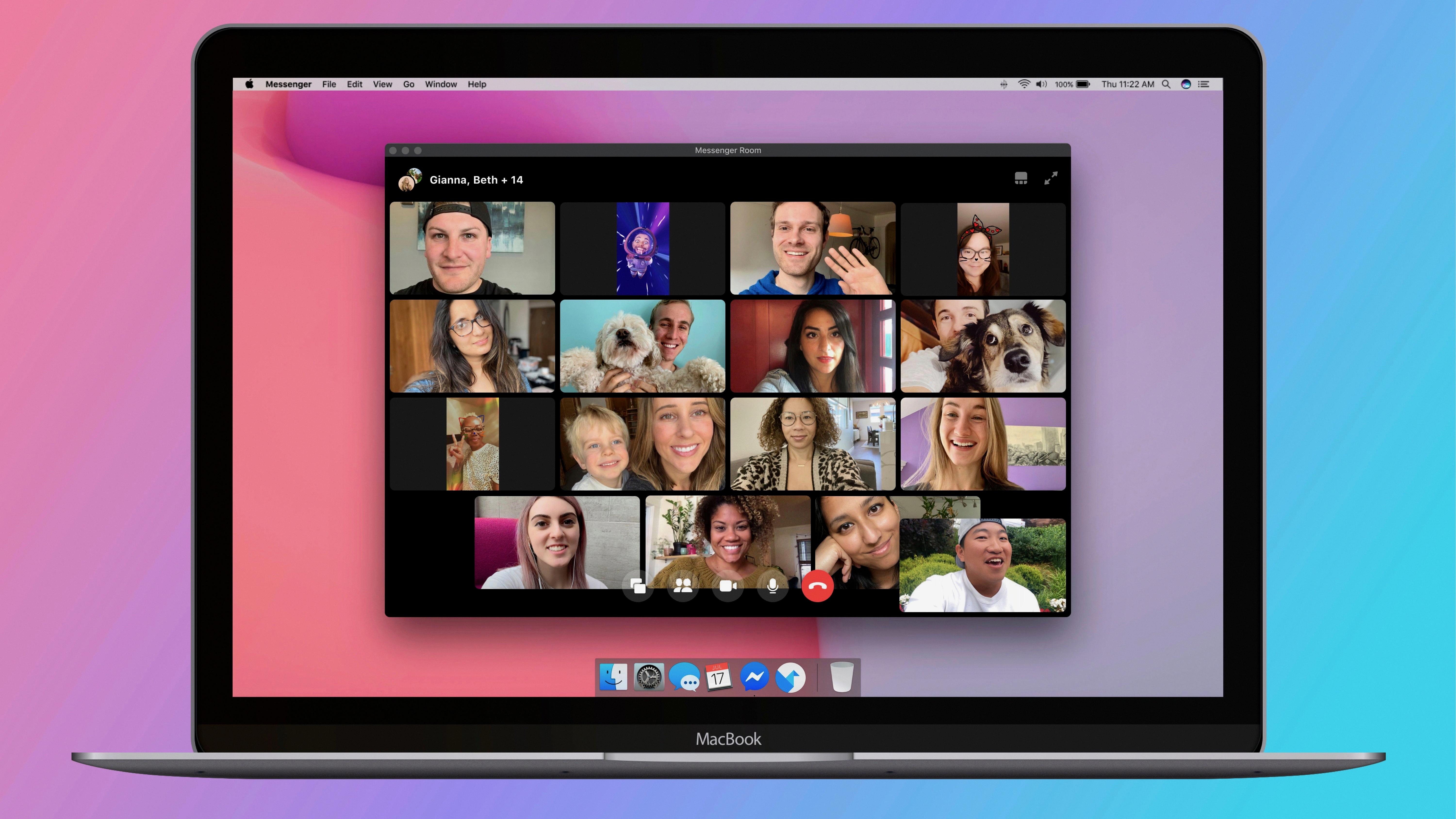Open the Trash in the Dock
Screen dimensions: 1456x819
click(x=842, y=677)
